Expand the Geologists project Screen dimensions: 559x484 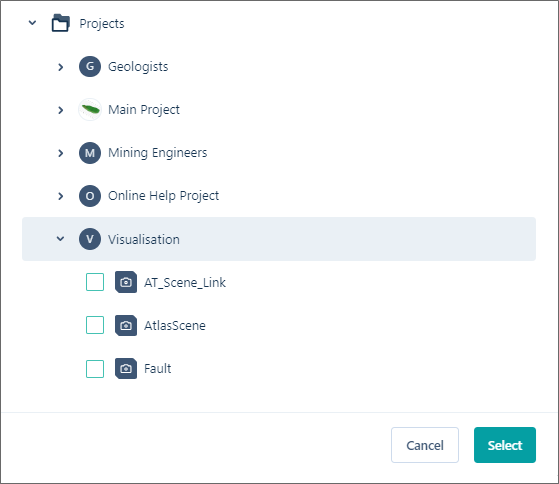61,67
